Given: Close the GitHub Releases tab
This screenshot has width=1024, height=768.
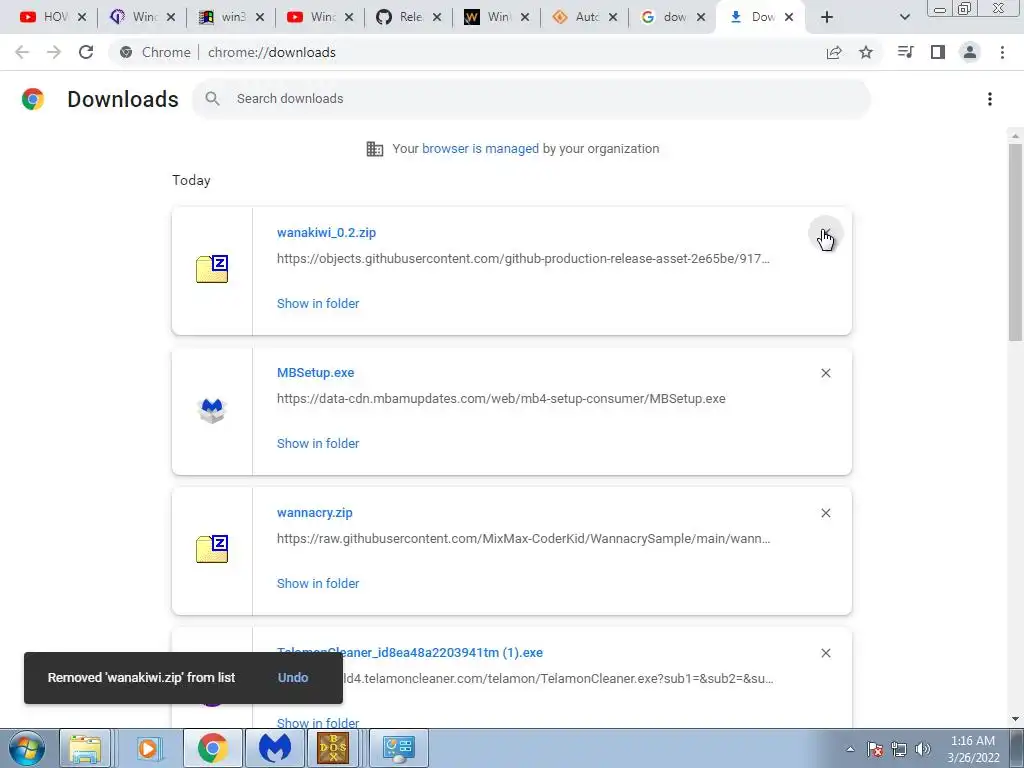Looking at the screenshot, I should click(437, 17).
